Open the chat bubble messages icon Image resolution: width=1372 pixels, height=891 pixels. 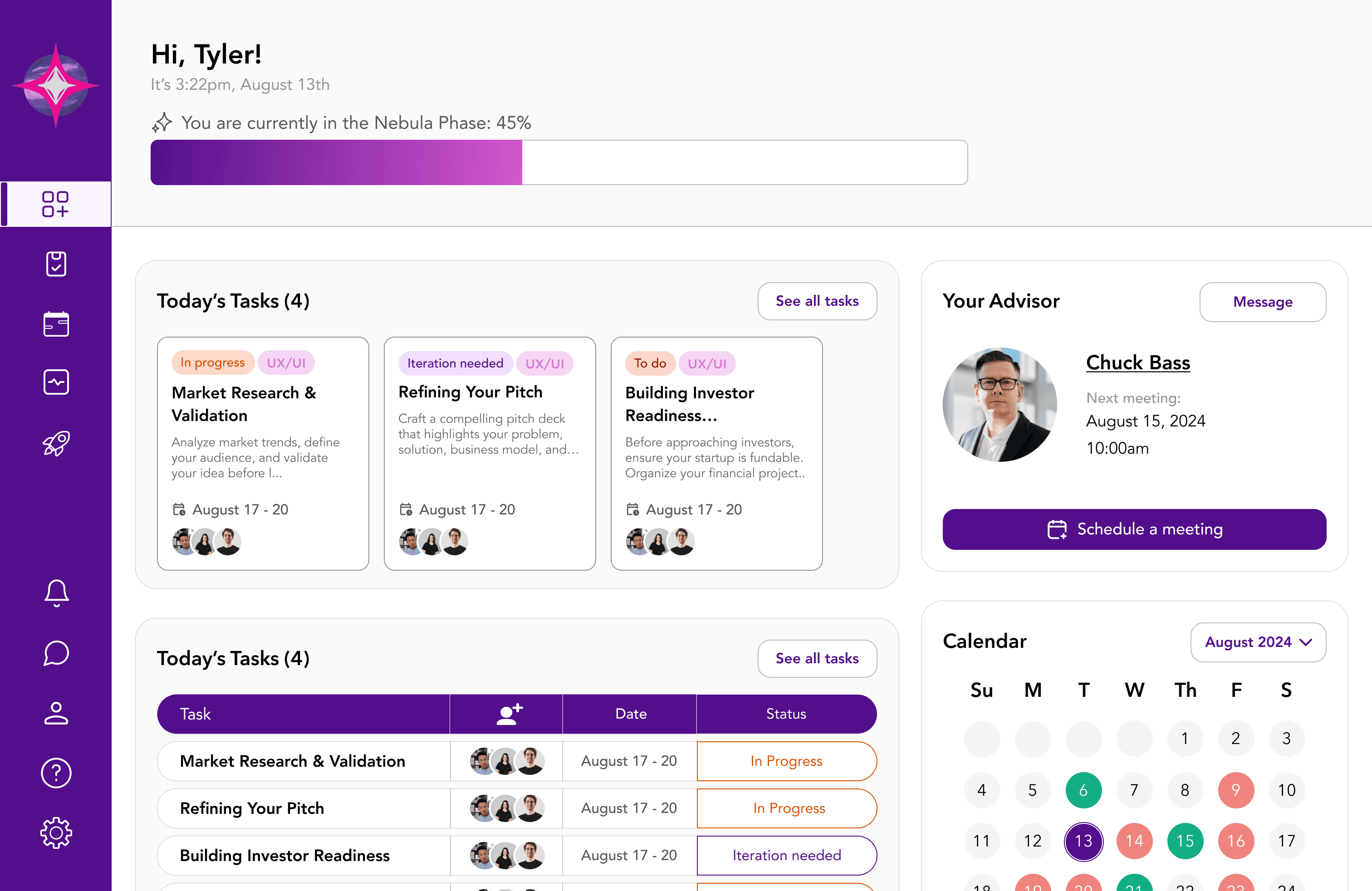pyautogui.click(x=56, y=653)
